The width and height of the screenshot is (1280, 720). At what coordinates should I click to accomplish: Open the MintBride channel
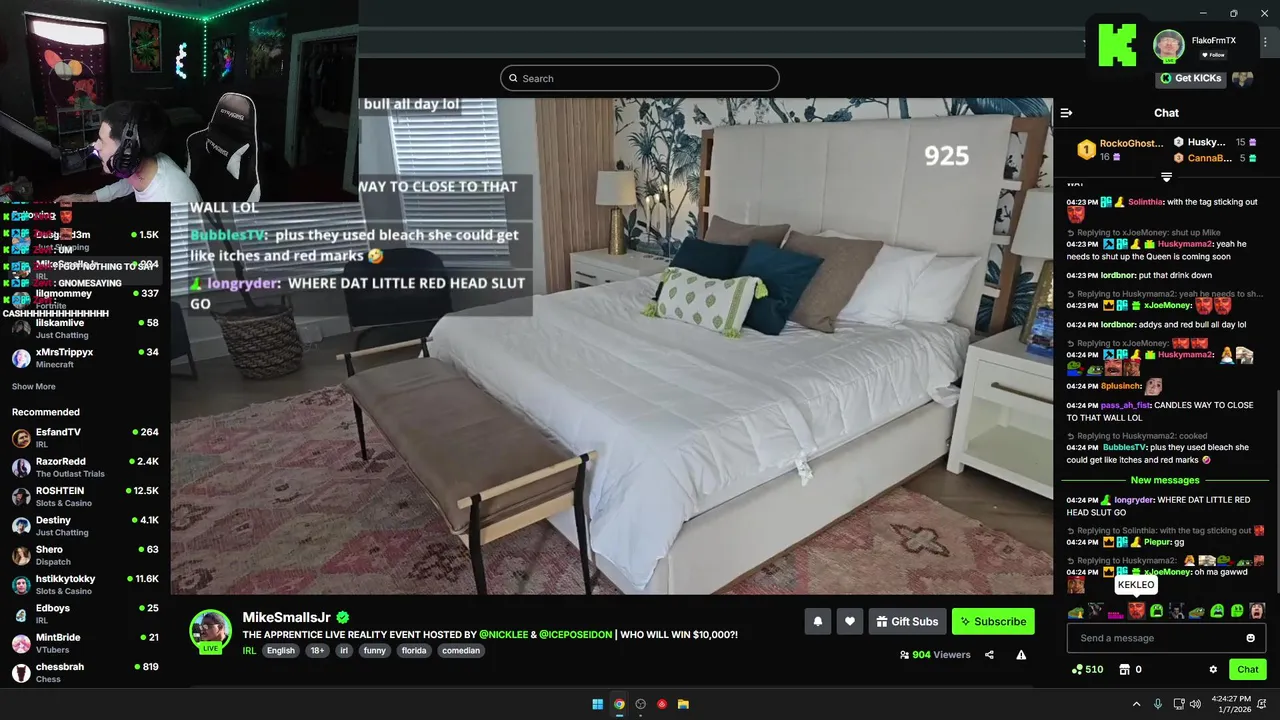tap(85, 643)
